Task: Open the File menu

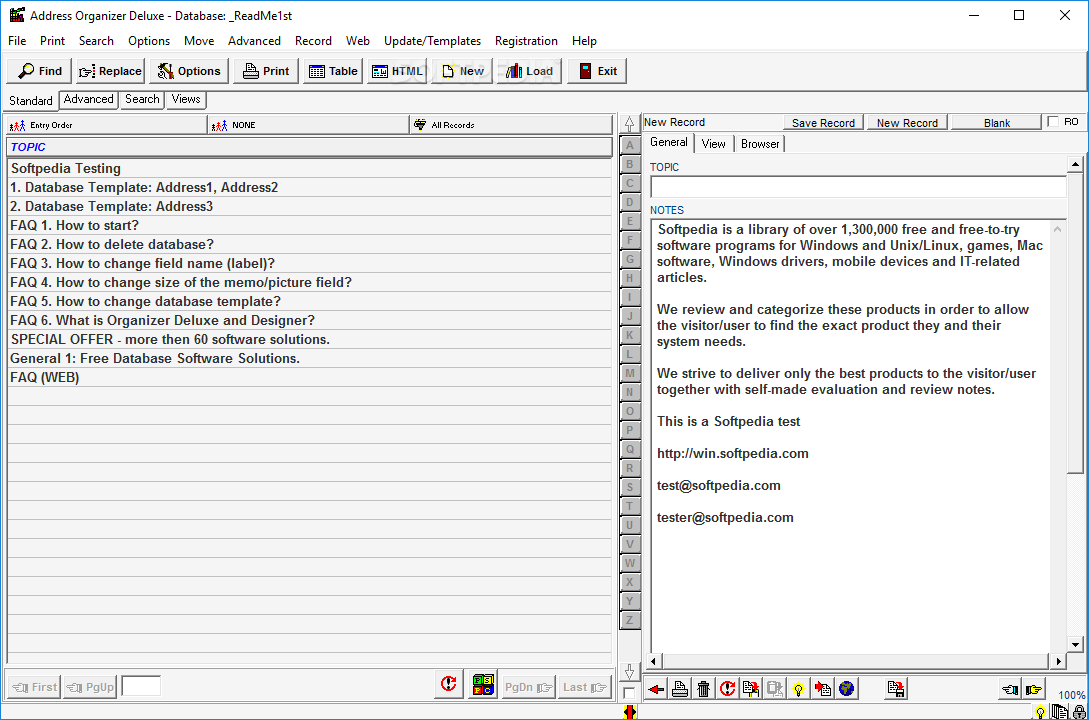Action: 17,41
